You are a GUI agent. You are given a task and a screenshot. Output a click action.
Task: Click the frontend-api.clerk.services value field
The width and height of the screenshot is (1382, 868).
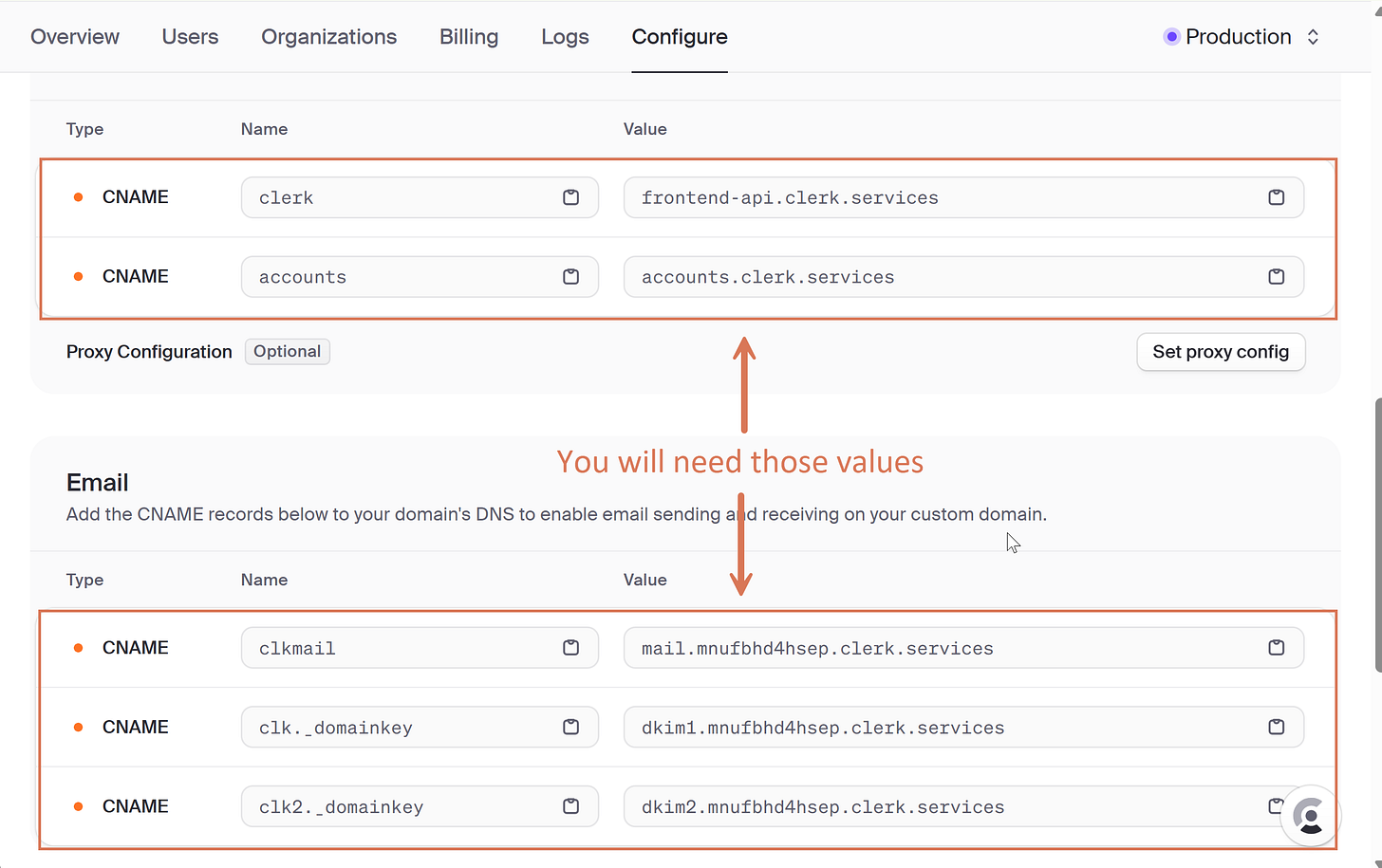(963, 197)
